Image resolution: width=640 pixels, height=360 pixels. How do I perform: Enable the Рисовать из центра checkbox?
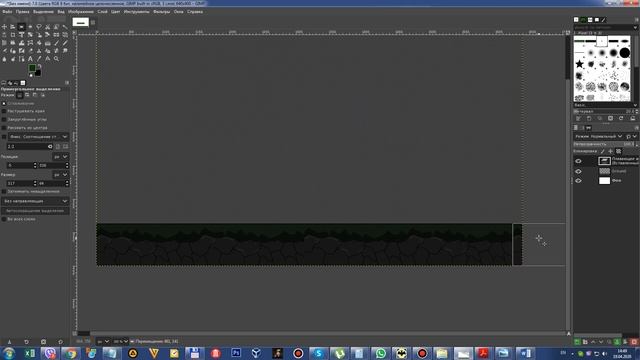click(x=4, y=128)
